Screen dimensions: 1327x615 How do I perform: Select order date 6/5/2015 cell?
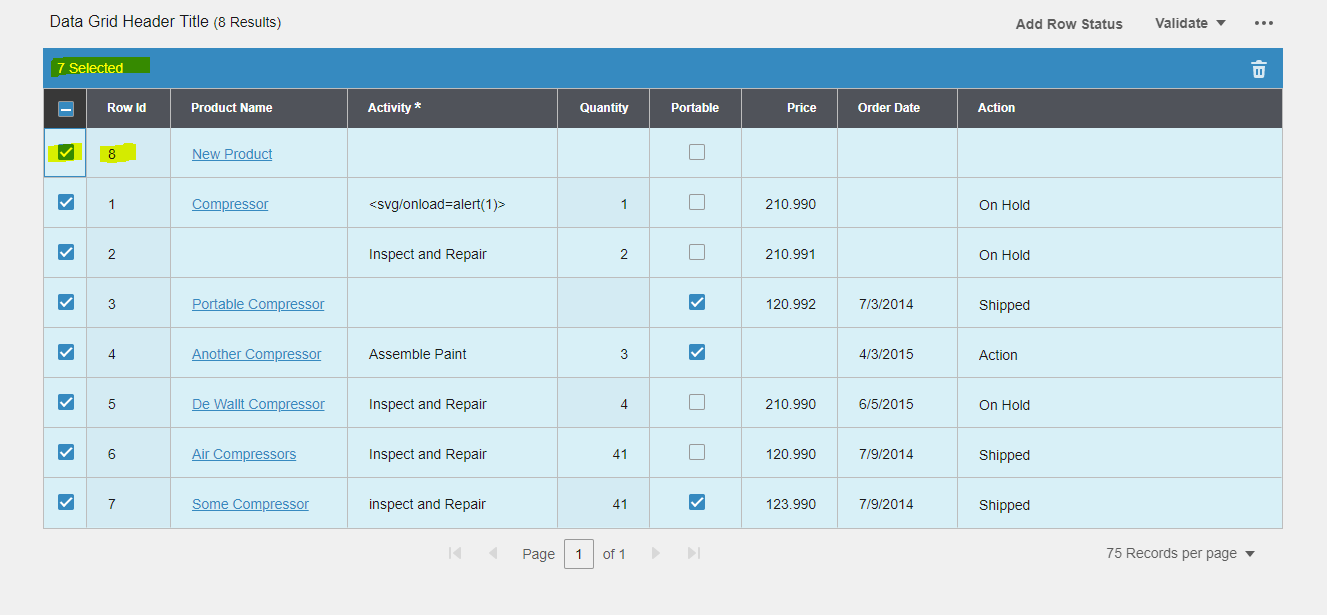(897, 403)
